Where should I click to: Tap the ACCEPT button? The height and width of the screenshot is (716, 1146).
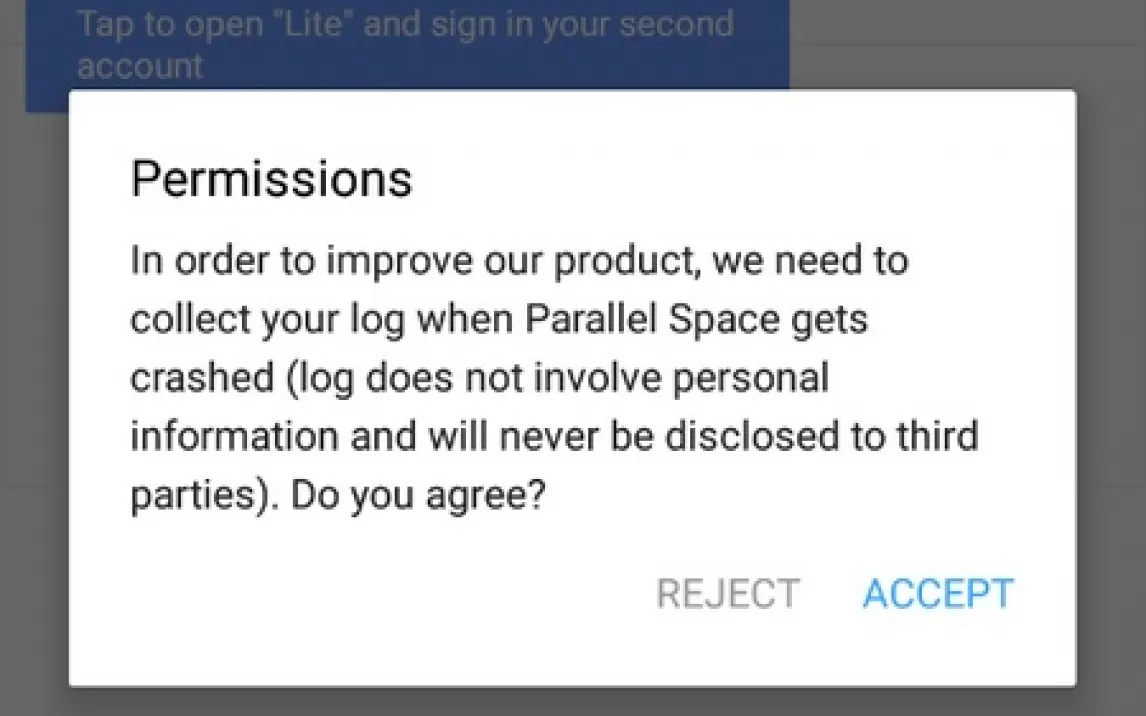938,593
